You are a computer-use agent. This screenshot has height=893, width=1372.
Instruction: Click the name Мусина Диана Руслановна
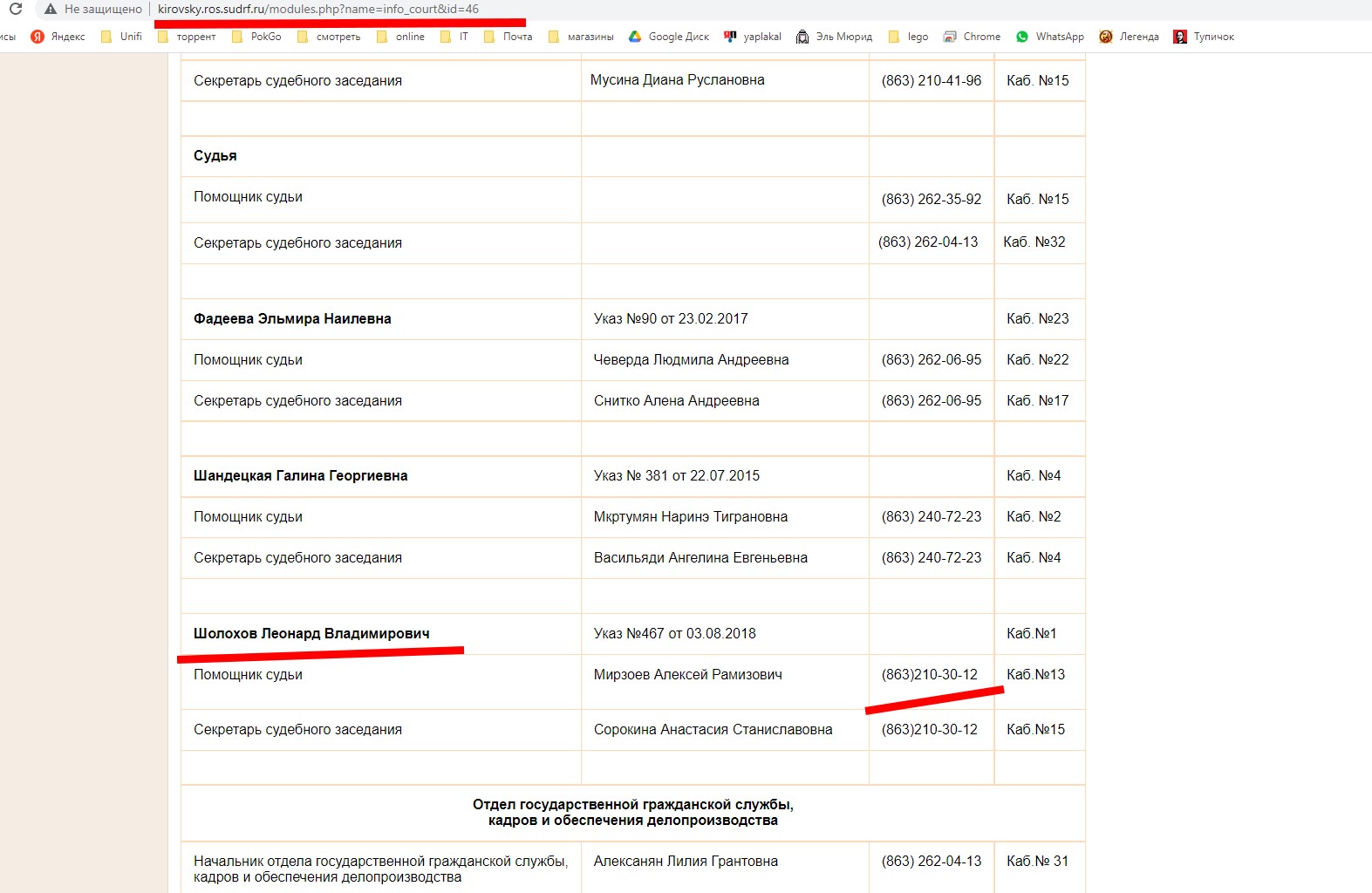pos(678,79)
